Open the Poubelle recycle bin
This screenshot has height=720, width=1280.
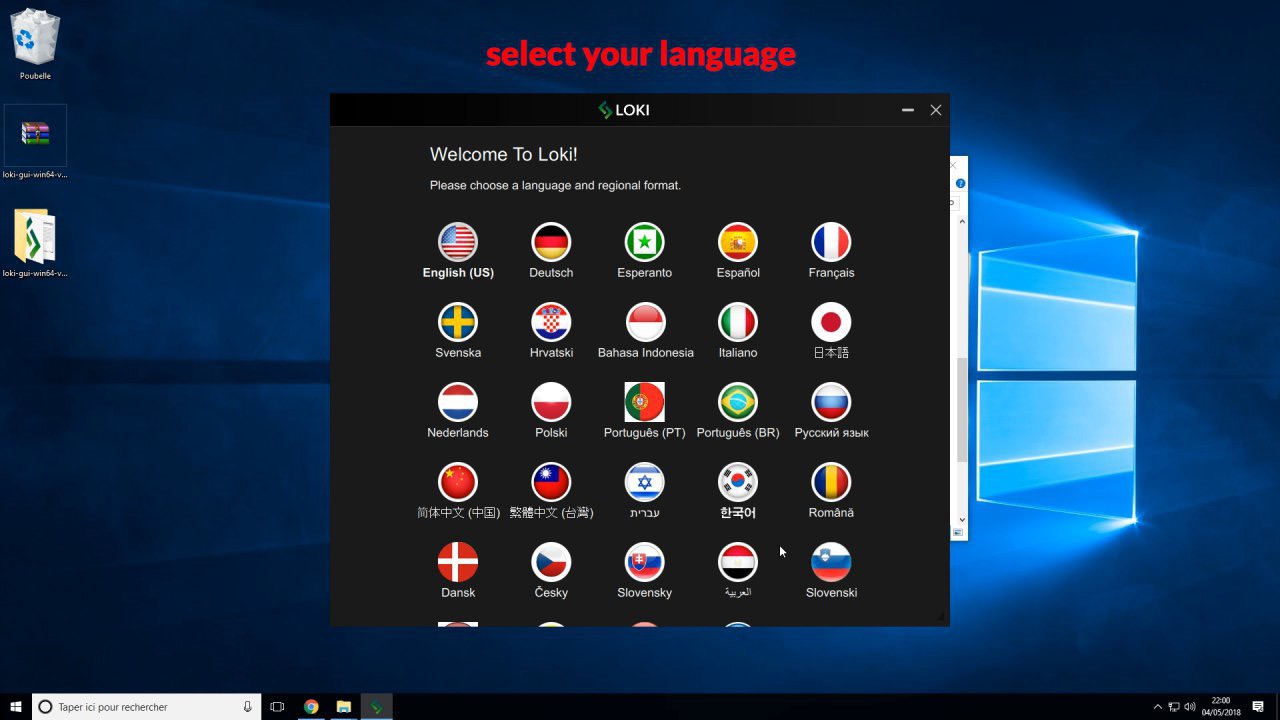[35, 44]
